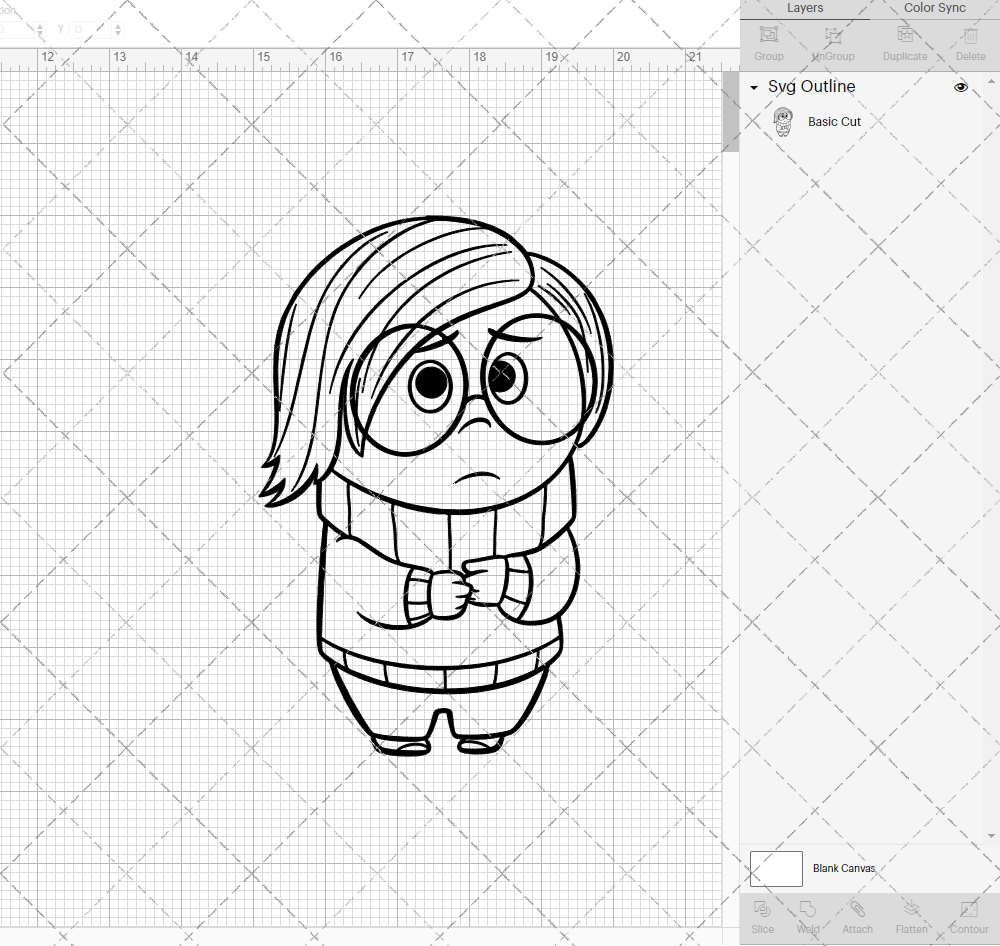1000x946 pixels.
Task: Click the Blank Canvas label
Action: (844, 868)
